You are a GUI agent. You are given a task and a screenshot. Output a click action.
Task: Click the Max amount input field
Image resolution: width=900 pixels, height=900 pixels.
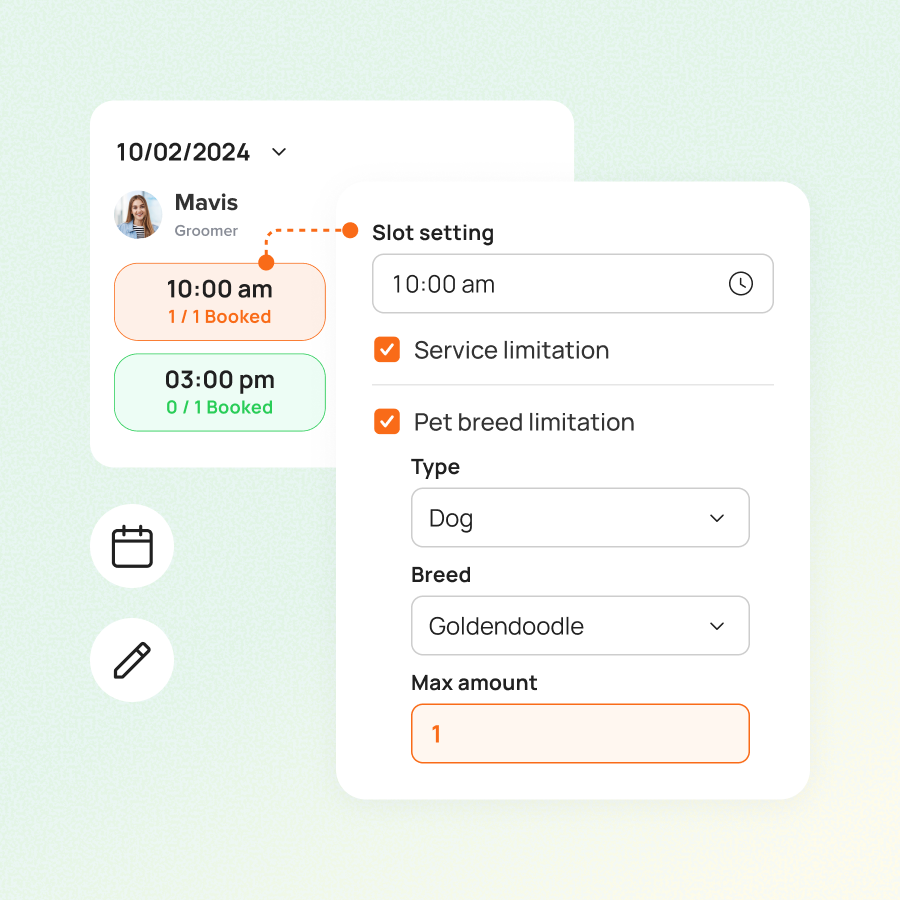pyautogui.click(x=580, y=734)
